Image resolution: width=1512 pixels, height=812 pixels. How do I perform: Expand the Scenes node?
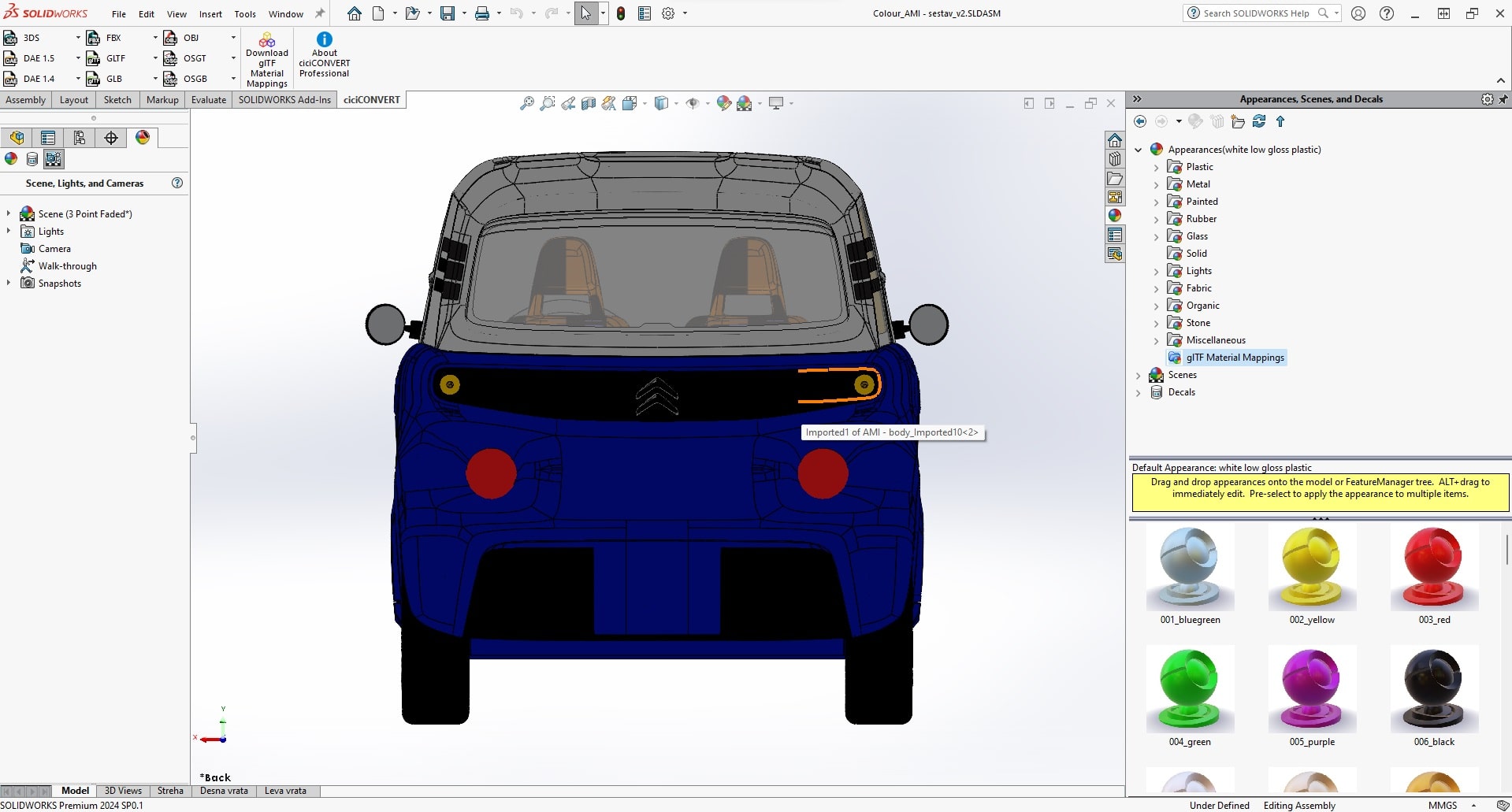[1139, 375]
